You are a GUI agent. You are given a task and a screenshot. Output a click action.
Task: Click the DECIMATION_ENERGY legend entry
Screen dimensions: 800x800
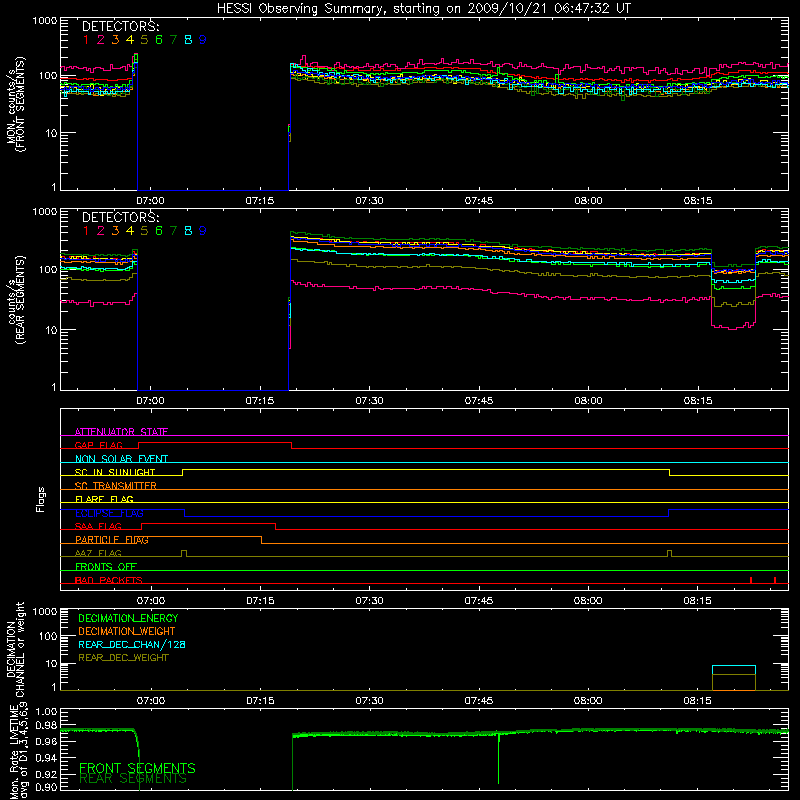[128, 618]
